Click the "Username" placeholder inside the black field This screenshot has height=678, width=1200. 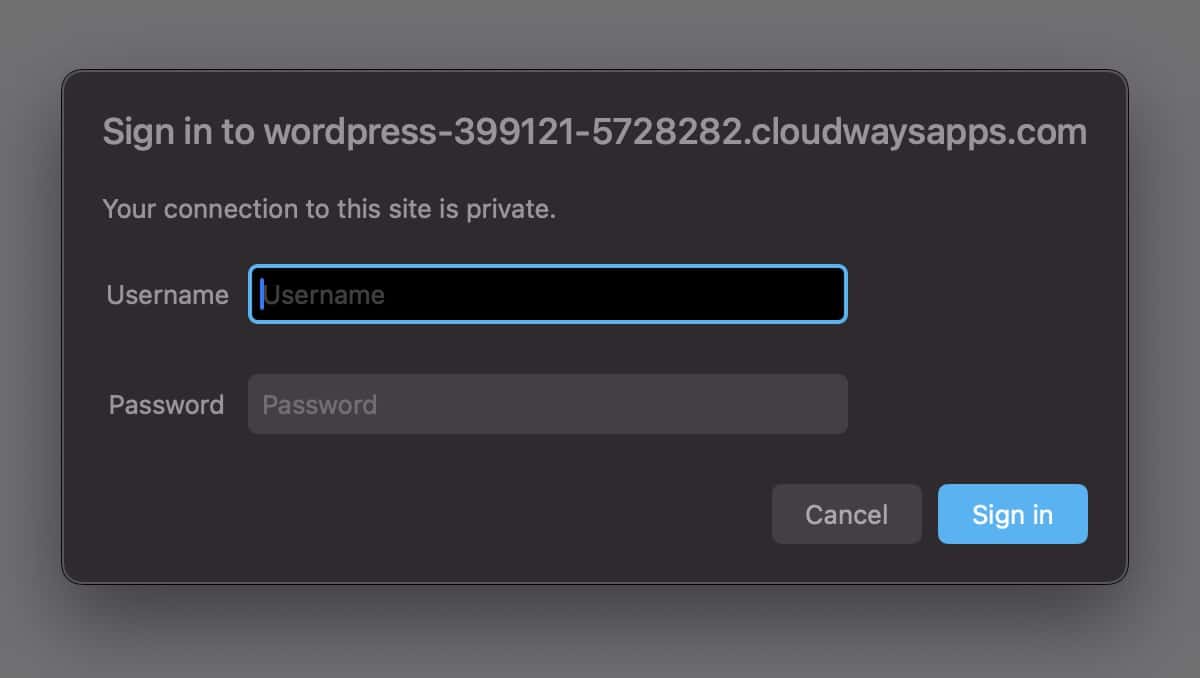tap(324, 295)
